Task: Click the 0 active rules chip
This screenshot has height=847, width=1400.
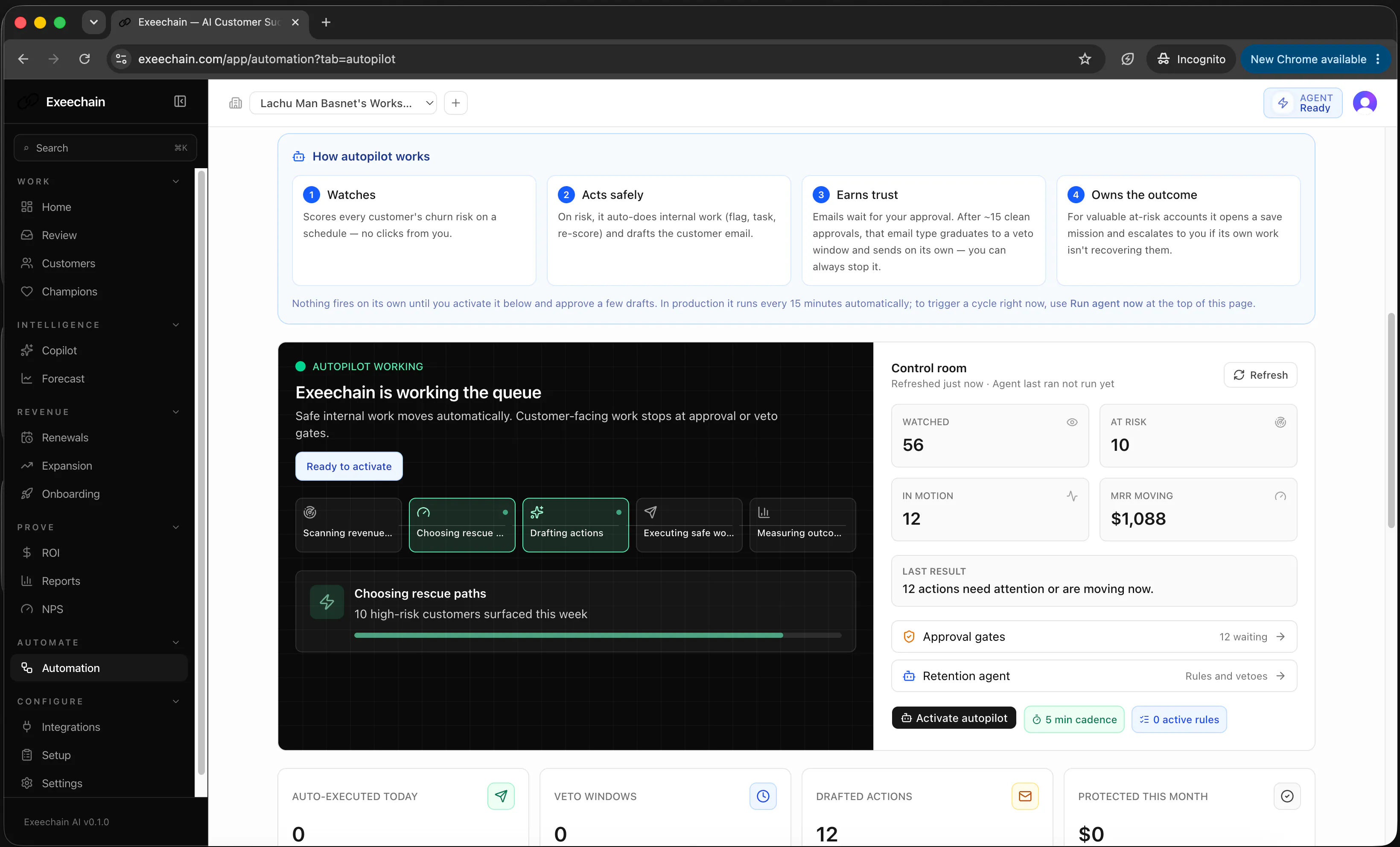Action: [1179, 719]
